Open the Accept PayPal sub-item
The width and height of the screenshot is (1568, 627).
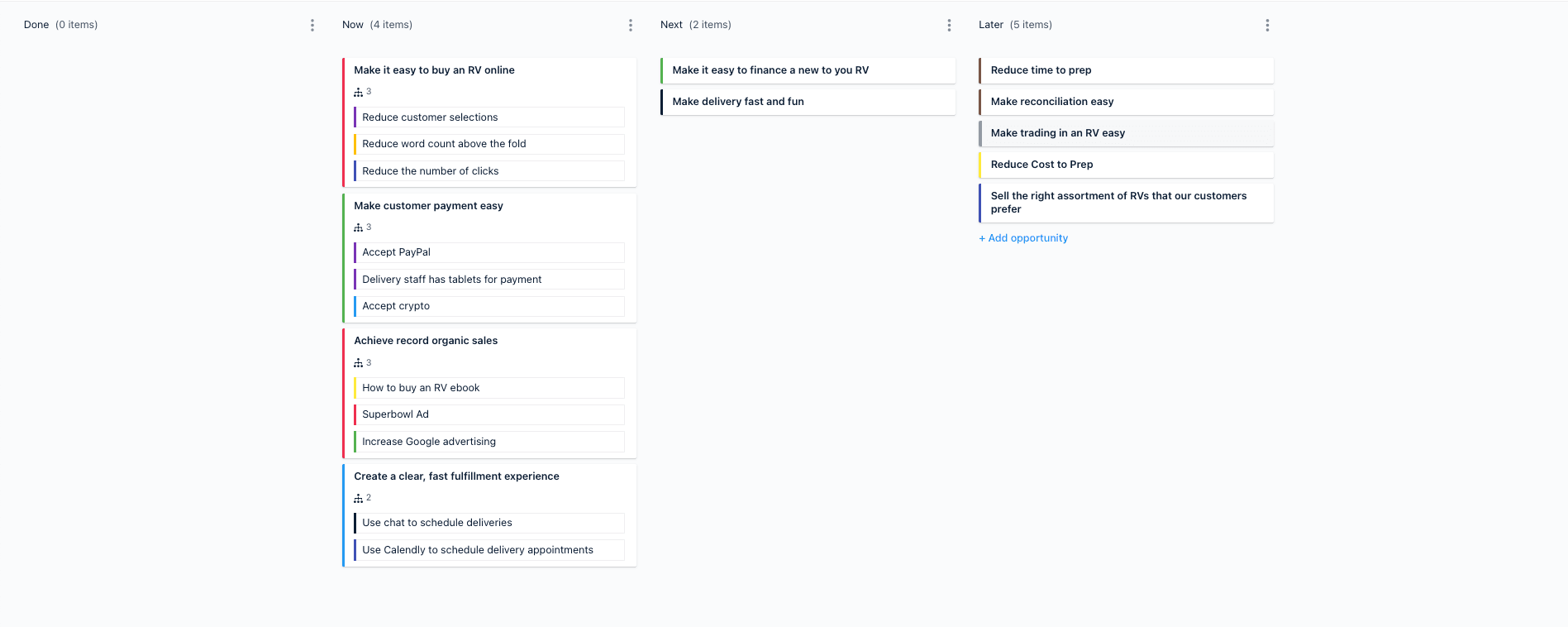pos(489,252)
